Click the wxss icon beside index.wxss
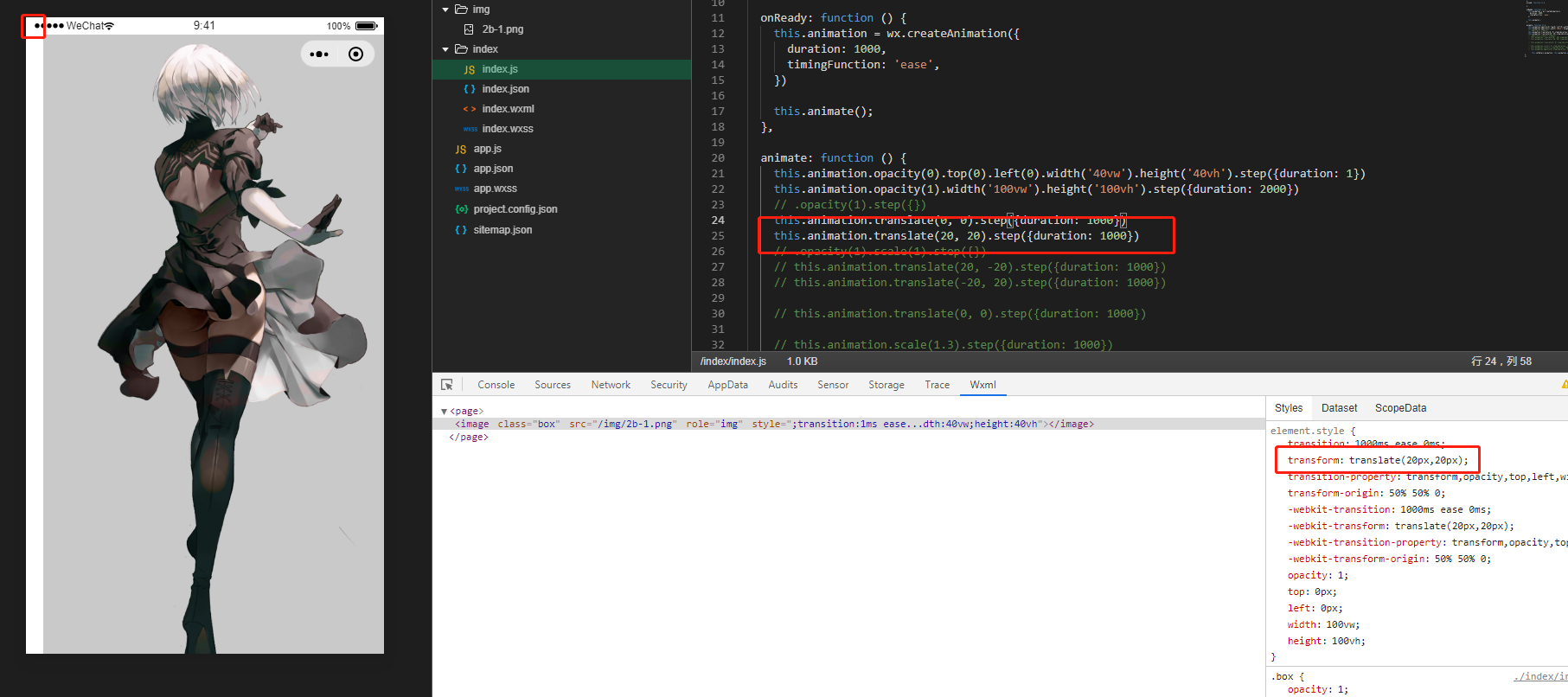 [470, 129]
